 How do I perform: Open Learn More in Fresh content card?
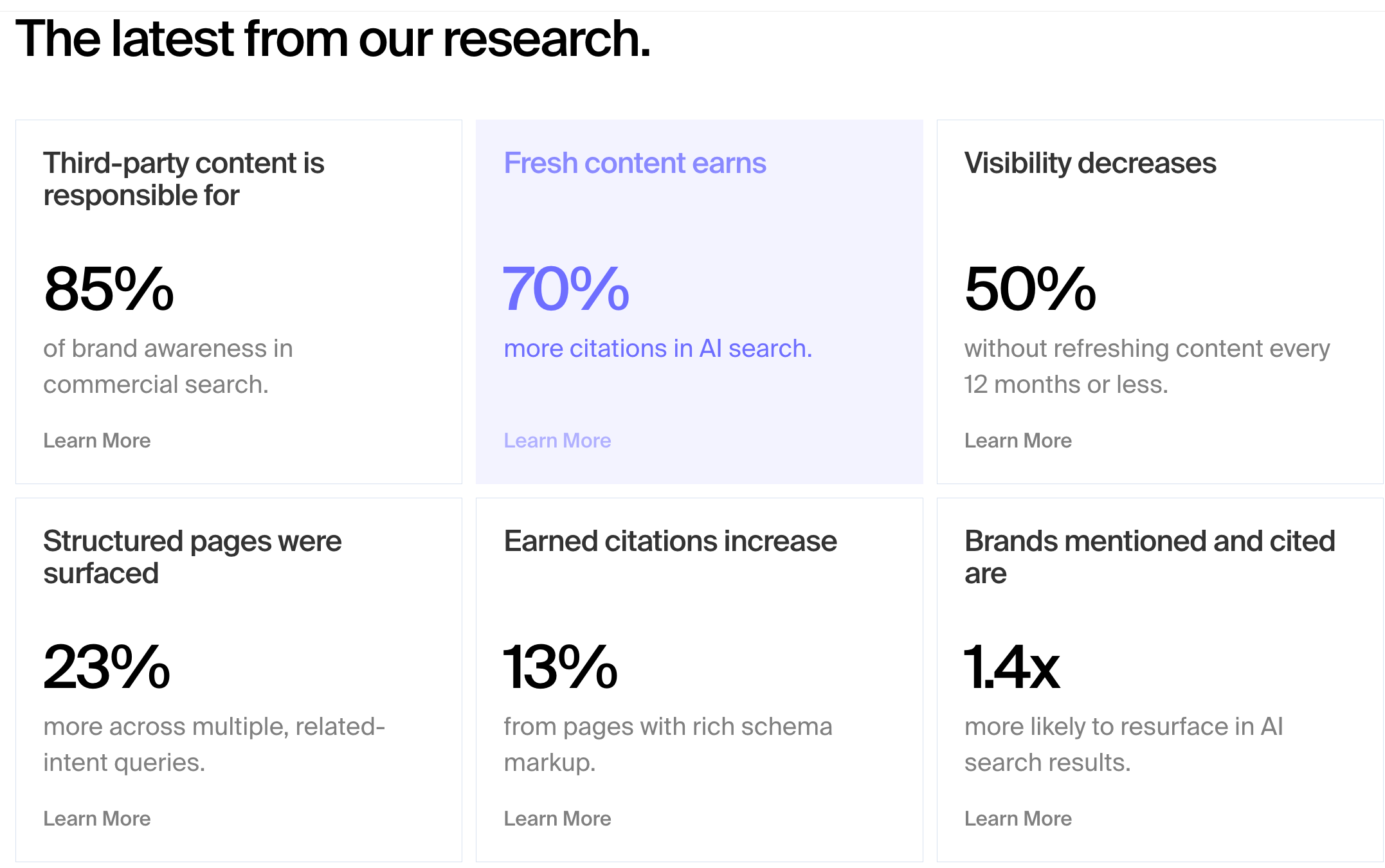coord(557,440)
